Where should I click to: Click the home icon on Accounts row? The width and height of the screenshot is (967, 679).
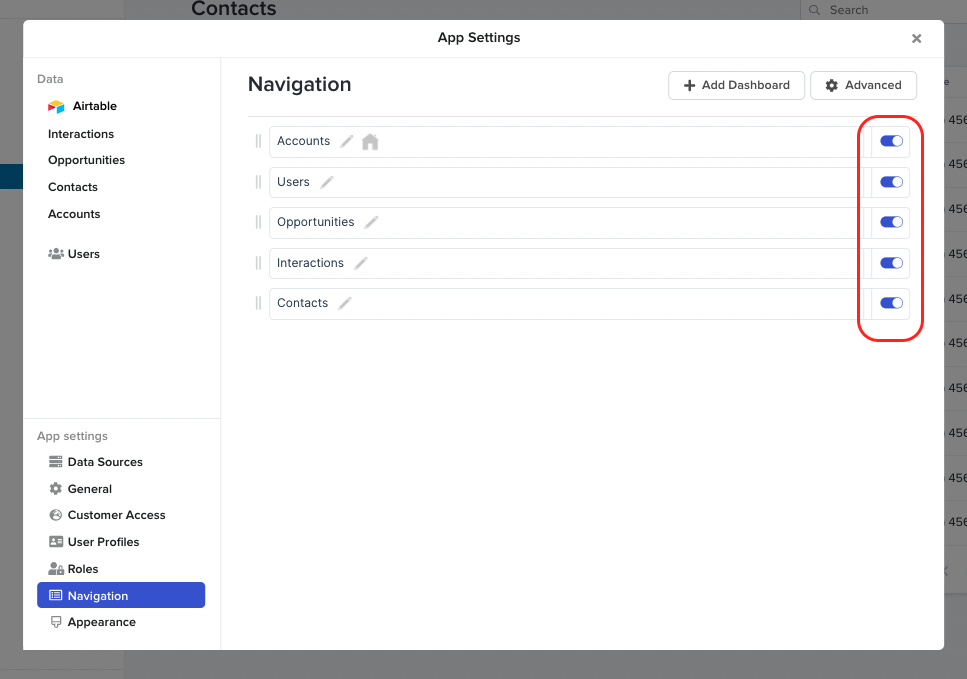(x=370, y=141)
